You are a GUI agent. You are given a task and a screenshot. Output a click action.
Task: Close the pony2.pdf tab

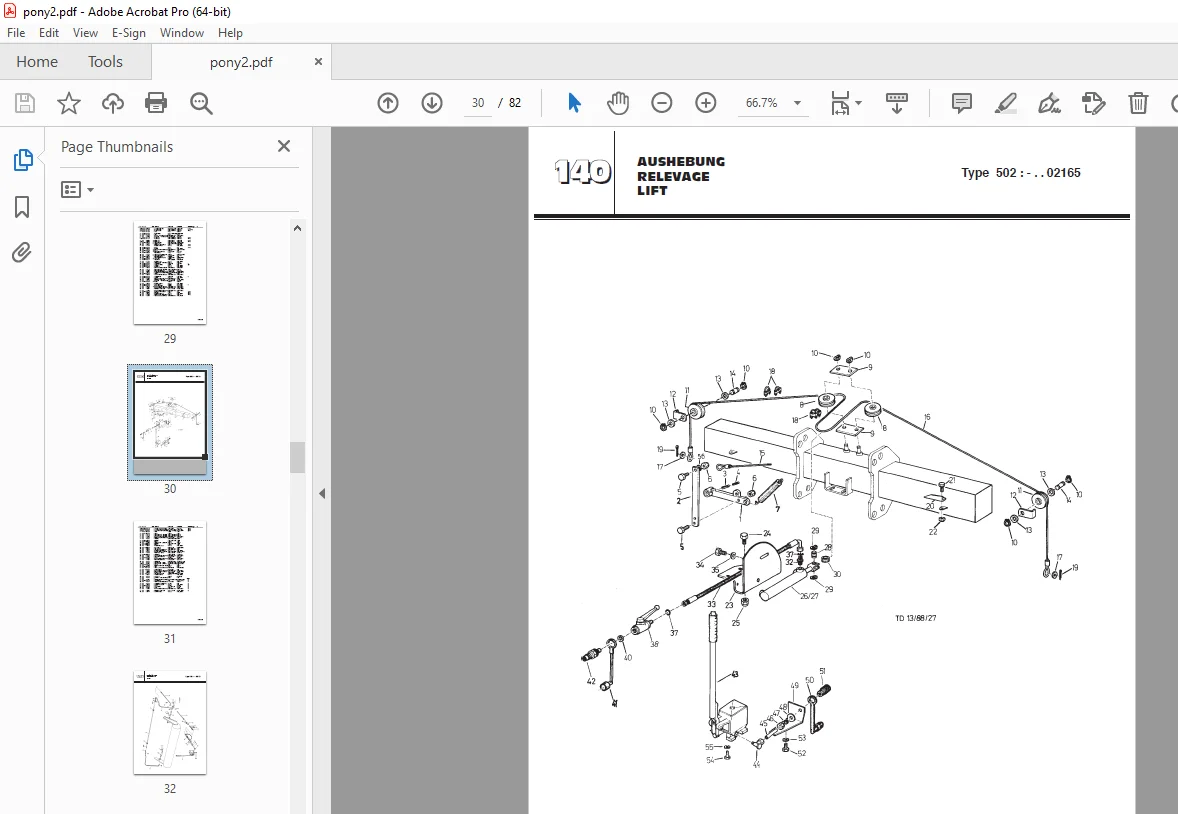pyautogui.click(x=319, y=62)
